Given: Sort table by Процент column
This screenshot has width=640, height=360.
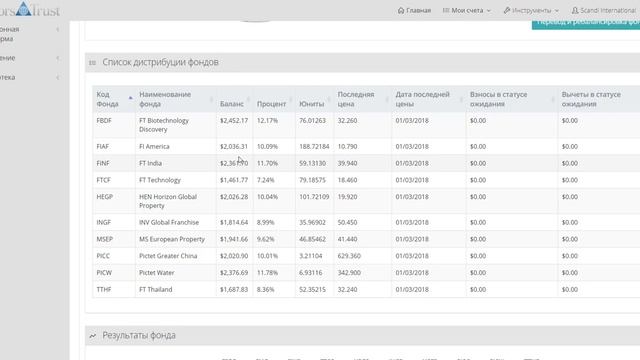Looking at the screenshot, I should coord(274,99).
